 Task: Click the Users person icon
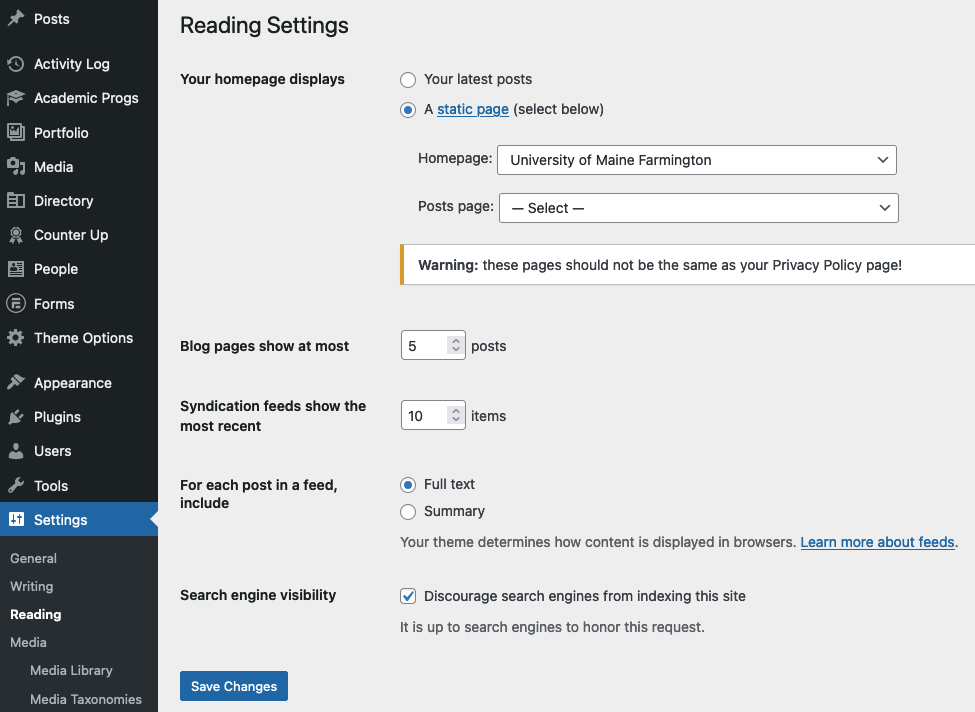point(16,451)
